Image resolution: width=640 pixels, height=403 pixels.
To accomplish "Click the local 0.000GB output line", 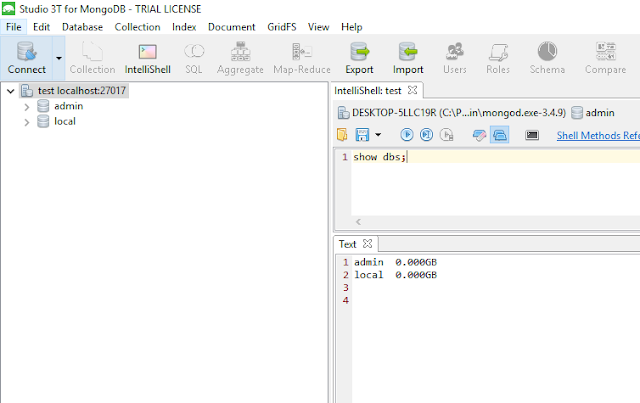I will click(395, 275).
